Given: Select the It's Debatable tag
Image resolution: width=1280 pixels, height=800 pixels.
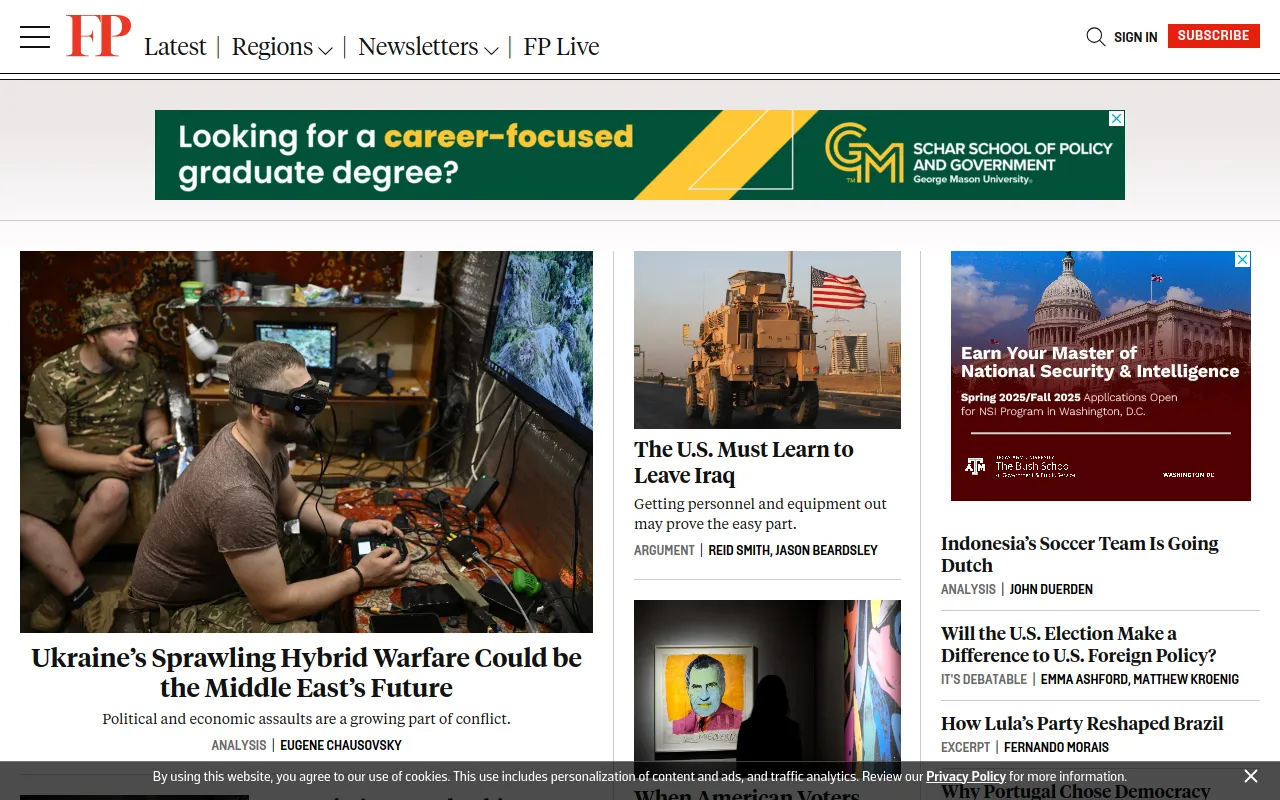Looking at the screenshot, I should [984, 679].
